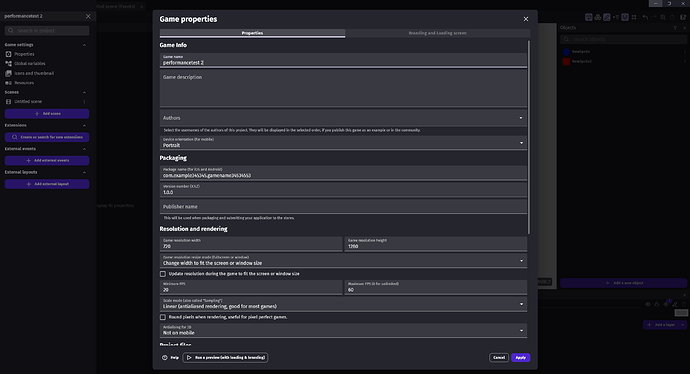The image size is (690, 374).
Task: Click Add external layout button
Action: coord(47,184)
